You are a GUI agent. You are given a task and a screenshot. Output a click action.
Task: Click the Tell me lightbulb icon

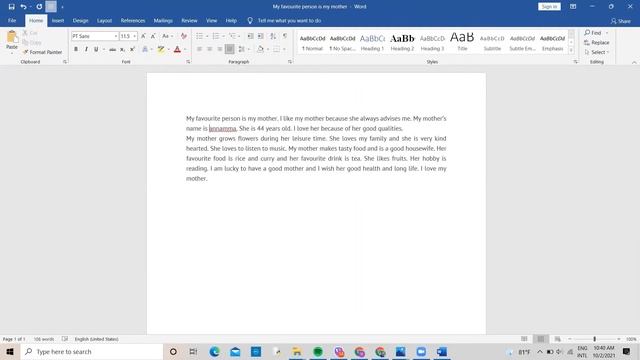coord(250,20)
